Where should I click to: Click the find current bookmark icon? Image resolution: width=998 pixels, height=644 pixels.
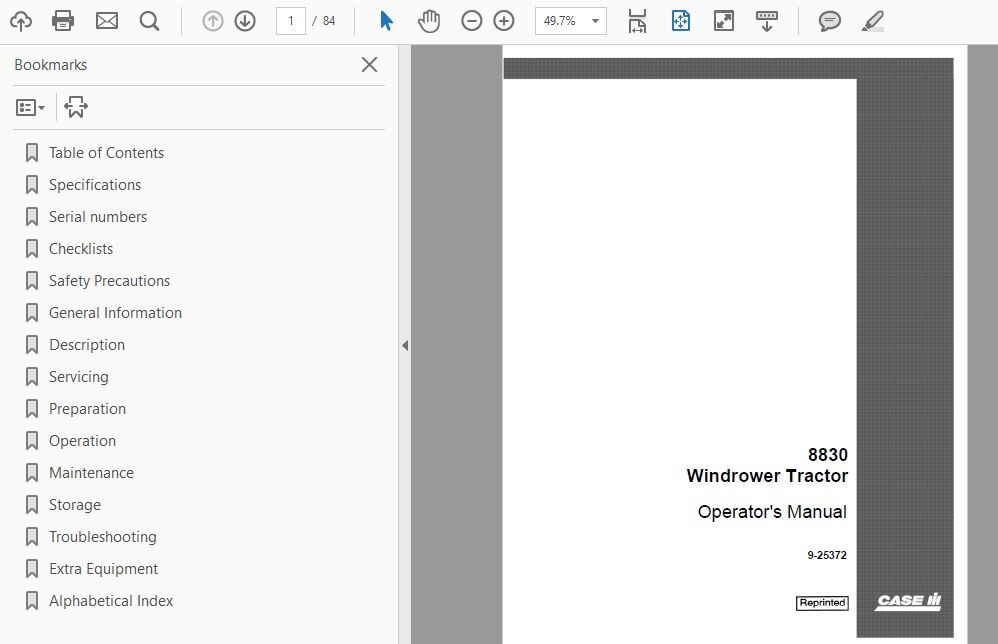pos(76,107)
